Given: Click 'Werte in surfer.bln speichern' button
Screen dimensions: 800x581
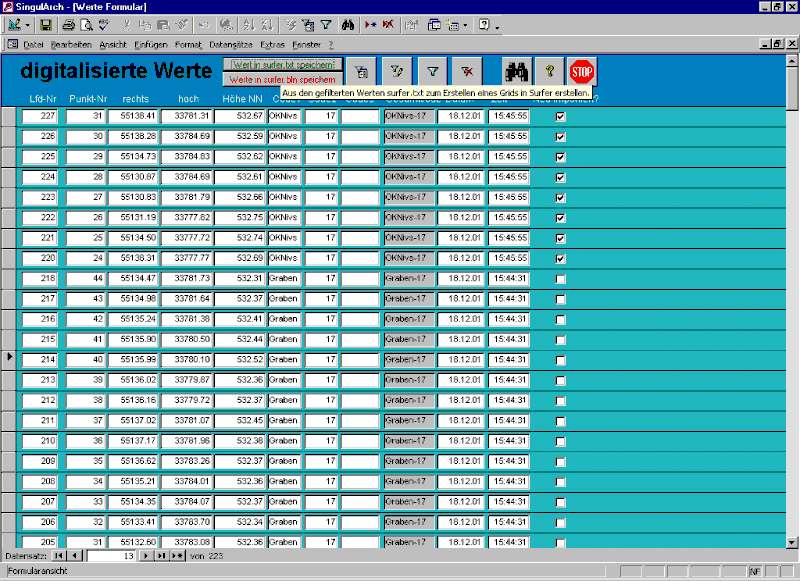Looking at the screenshot, I should (282, 79).
